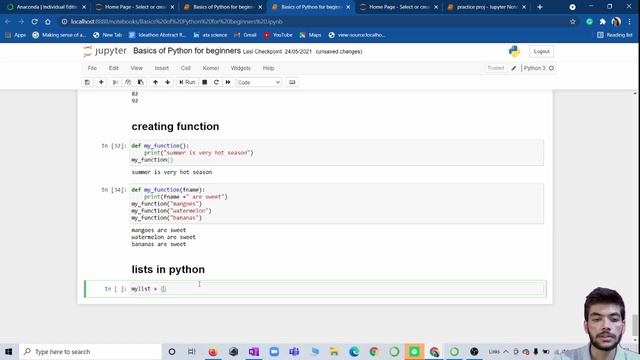
Task: Open the Cell menu
Action: [186, 68]
